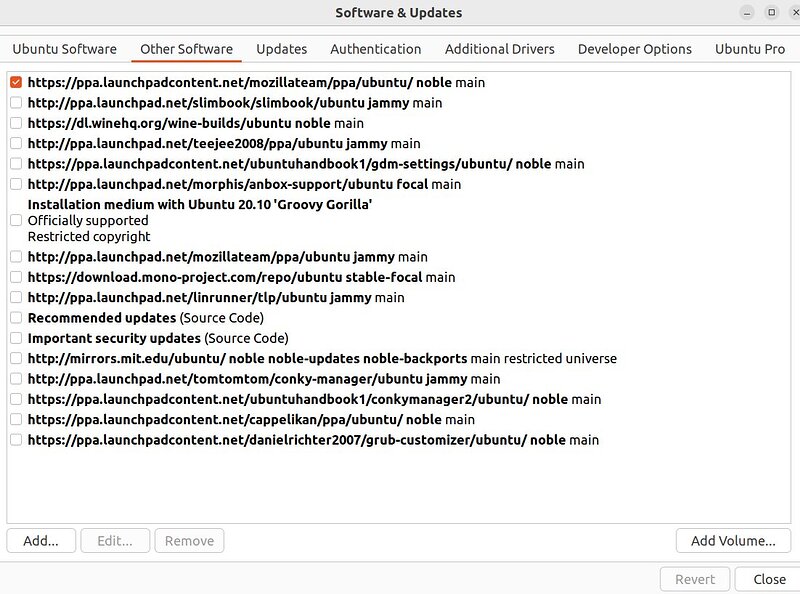This screenshot has width=800, height=594.
Task: Select the teejee2008/ppa/ubuntu jammy row text
Action: 224,143
